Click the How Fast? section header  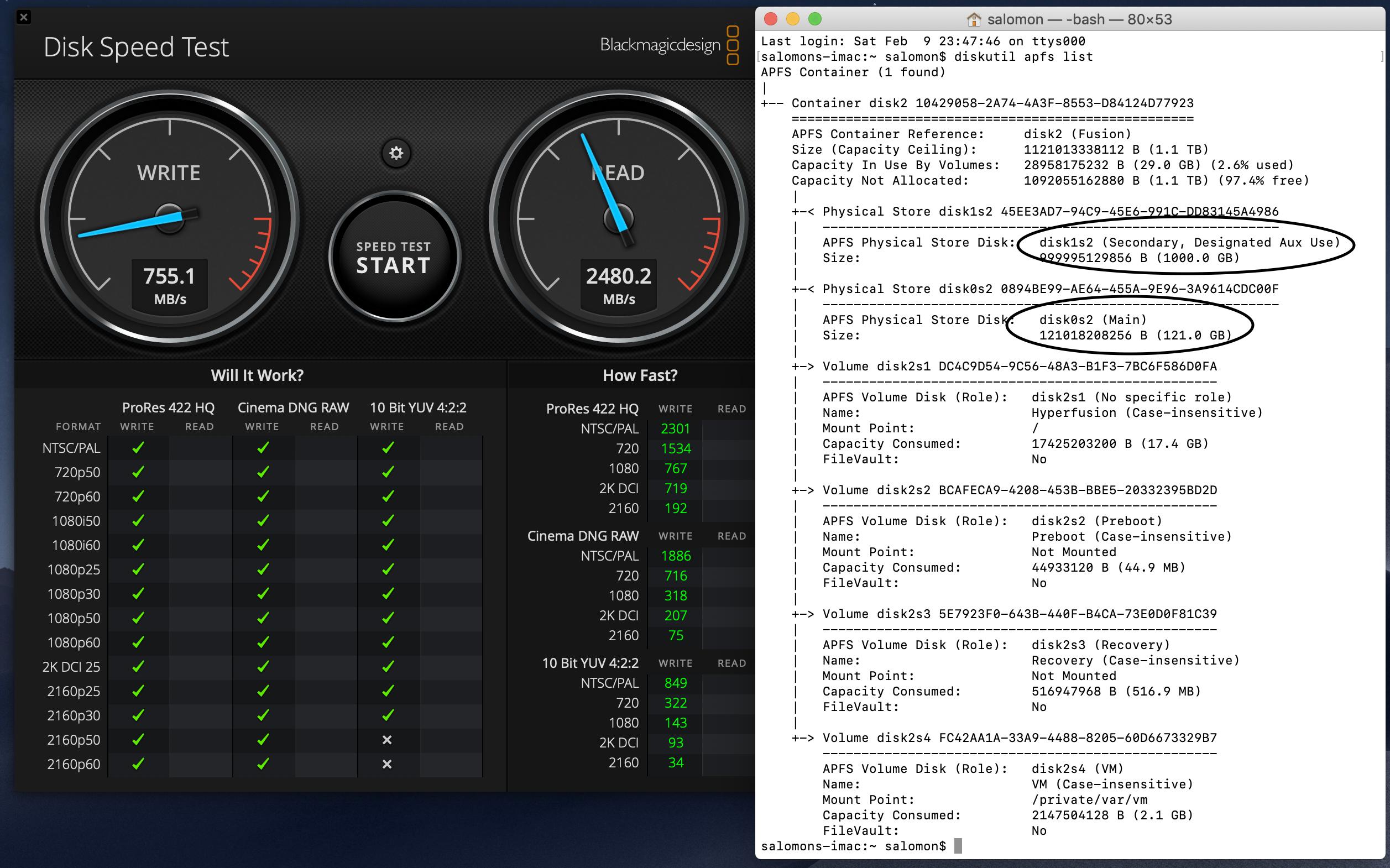point(640,375)
